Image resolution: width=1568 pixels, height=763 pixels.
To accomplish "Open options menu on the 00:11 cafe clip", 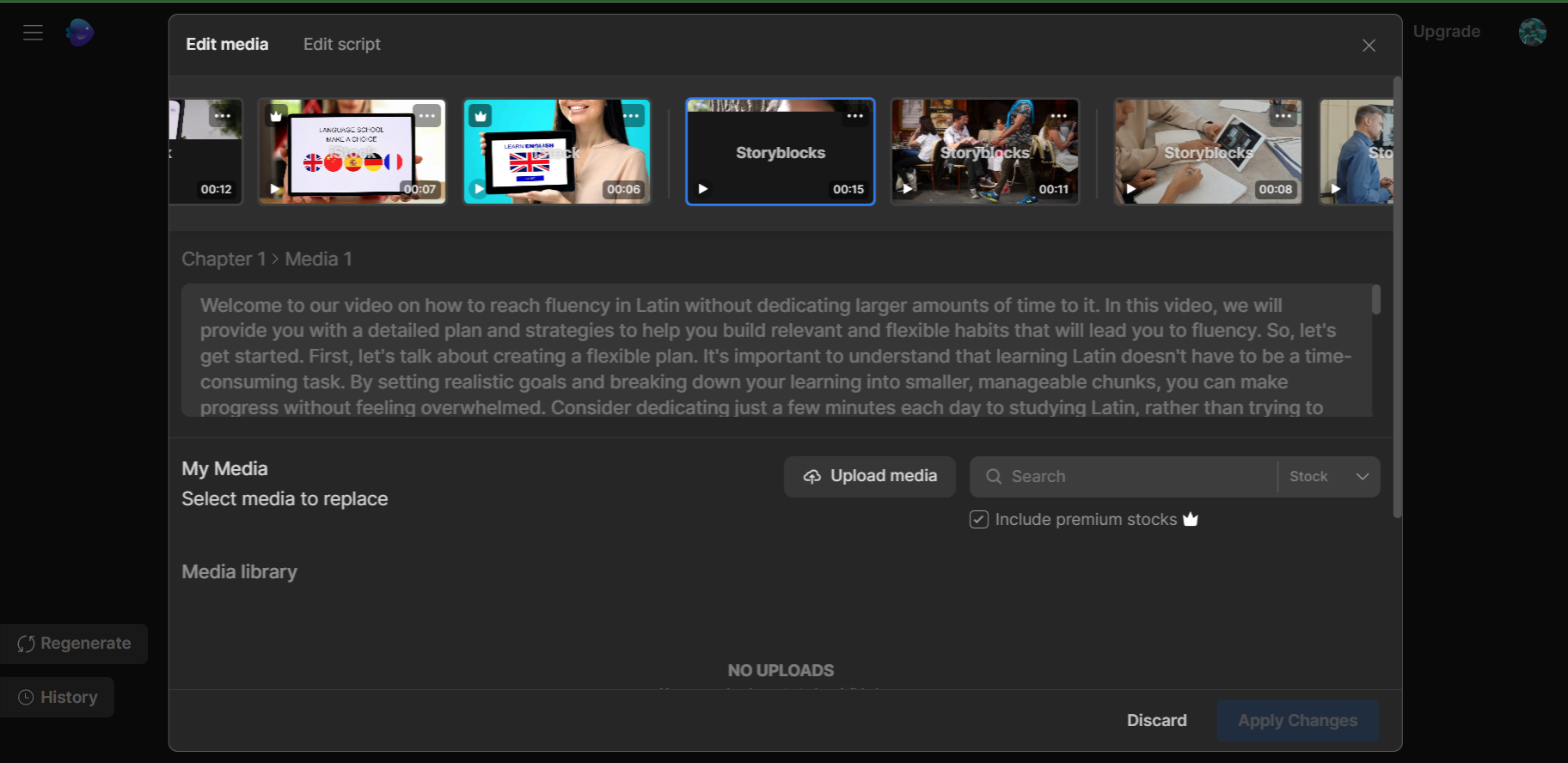I will tap(1059, 116).
